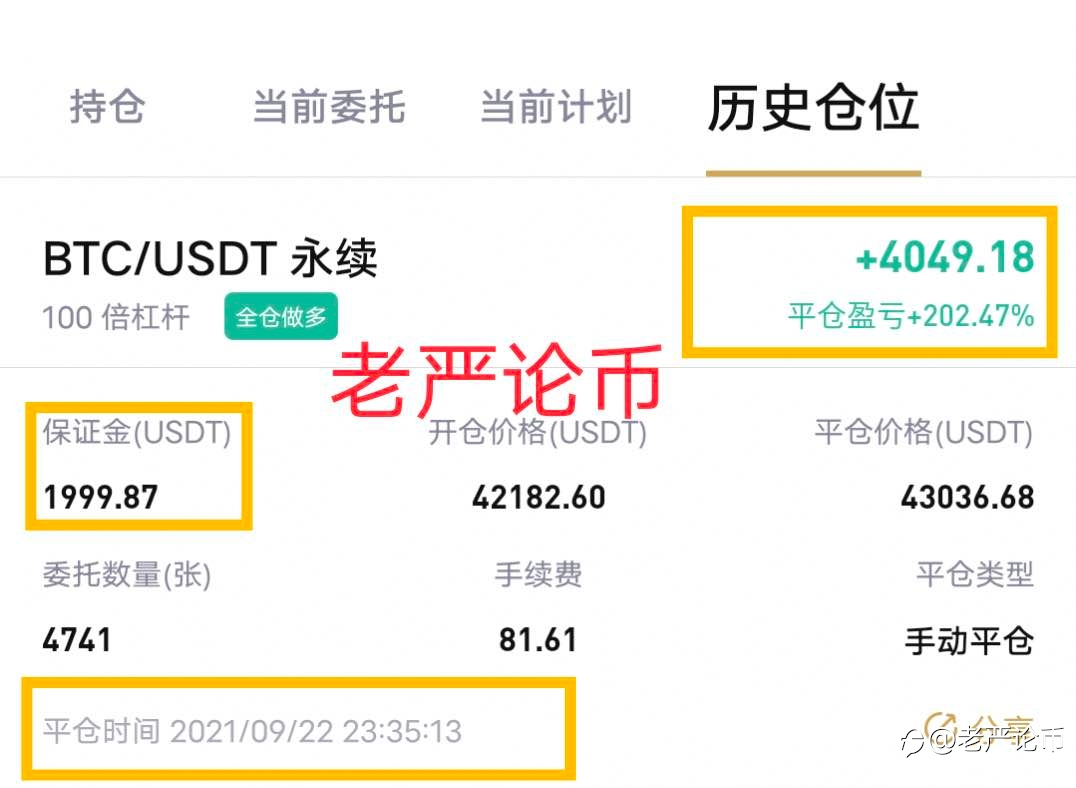The image size is (1076, 788).
Task: Tap the 42182.60 opening price value
Action: (539, 498)
